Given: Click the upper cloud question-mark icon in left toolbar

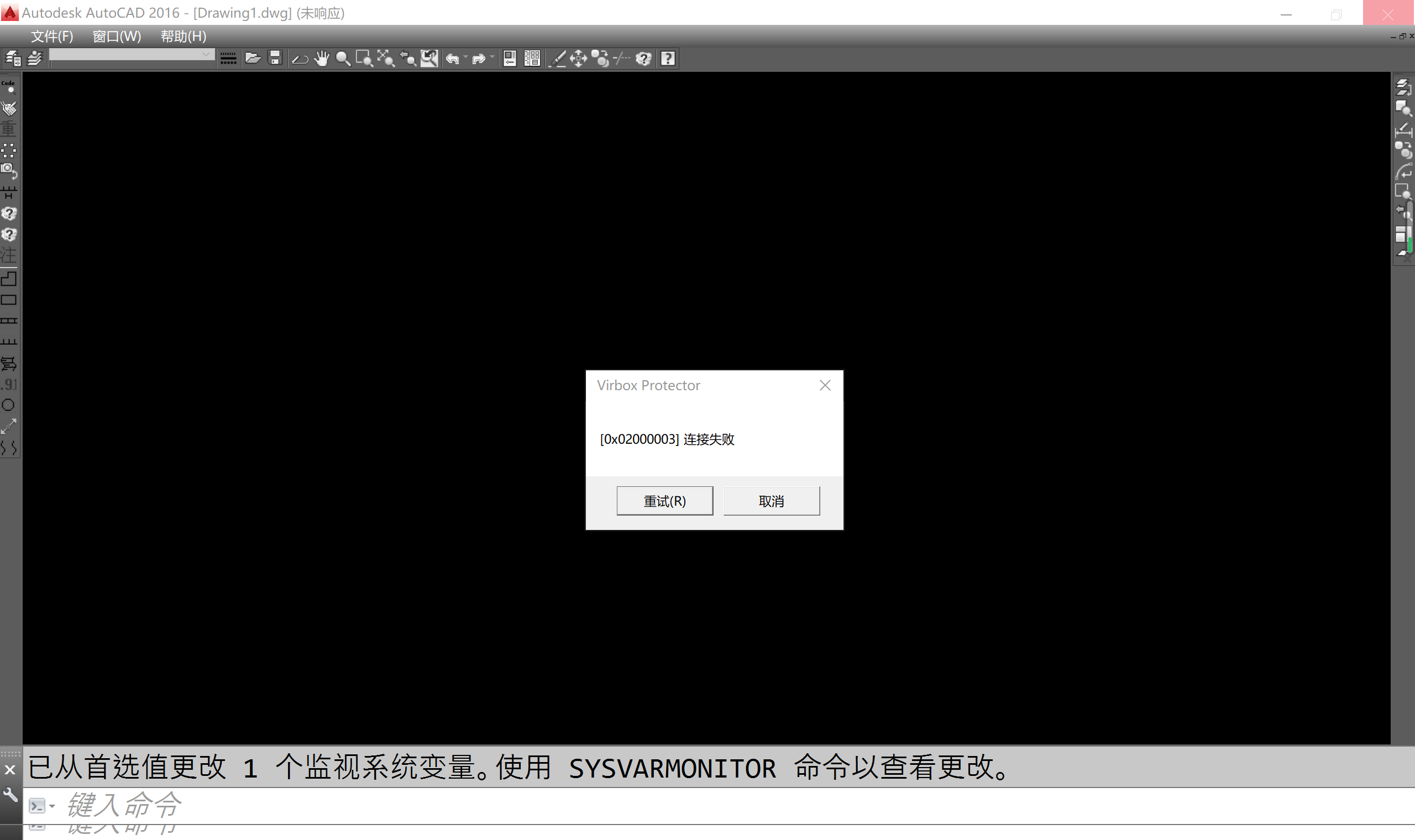Looking at the screenshot, I should click(8, 213).
